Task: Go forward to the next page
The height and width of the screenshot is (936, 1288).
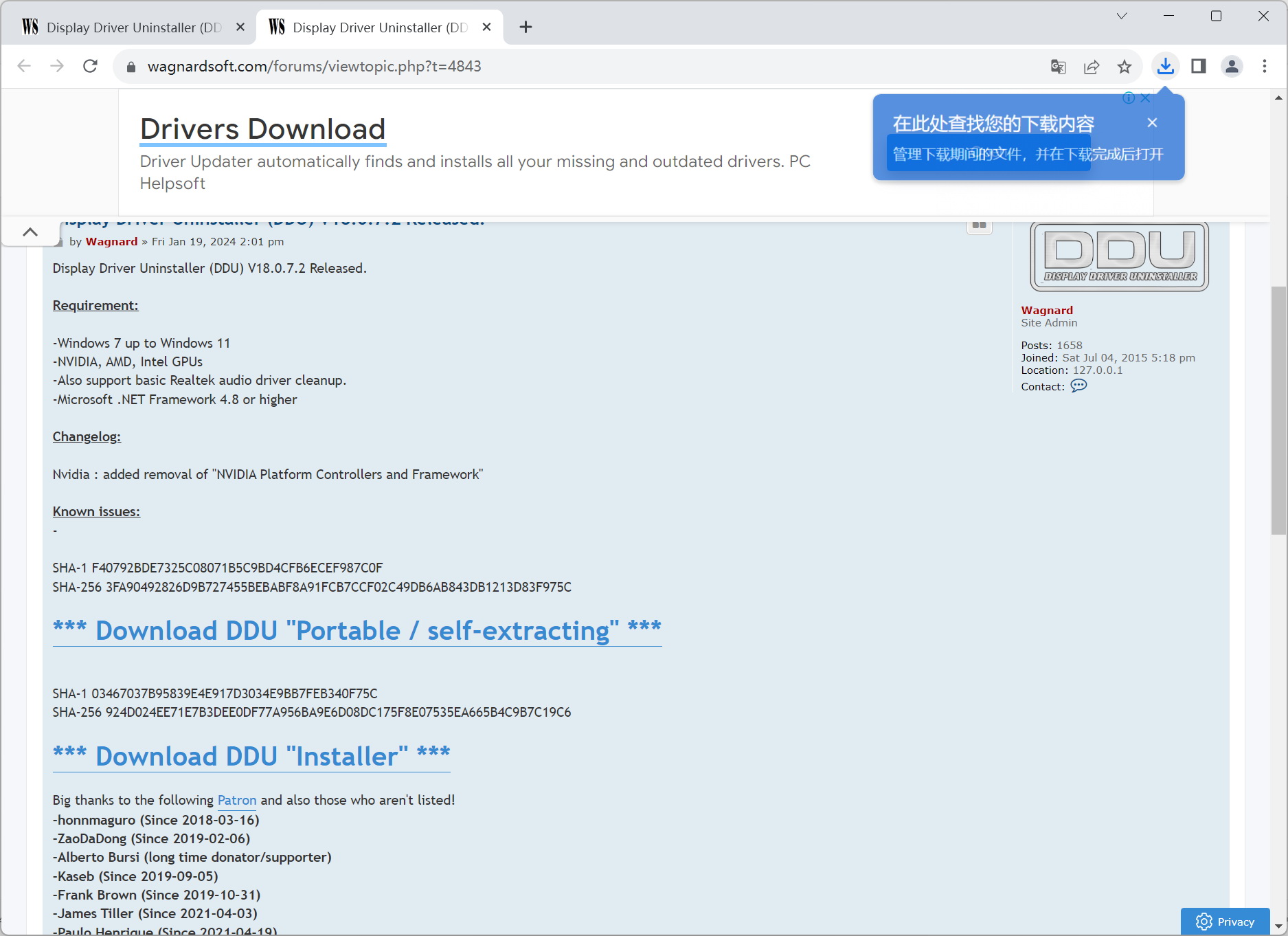Action: [57, 66]
